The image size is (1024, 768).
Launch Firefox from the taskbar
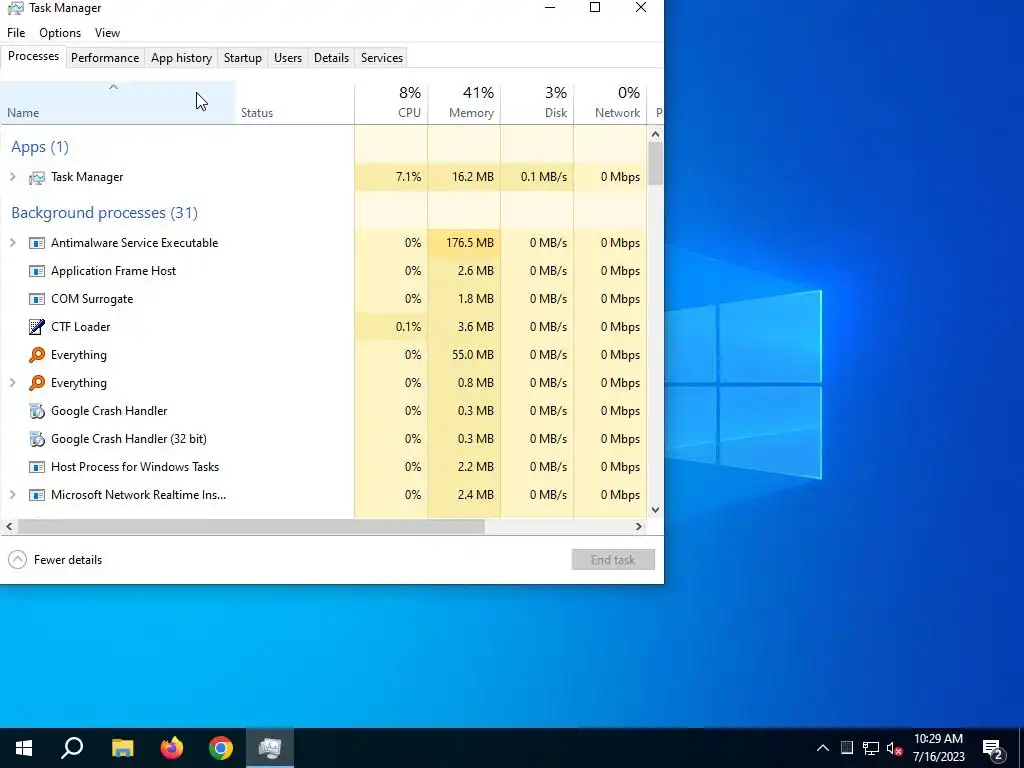(172, 748)
